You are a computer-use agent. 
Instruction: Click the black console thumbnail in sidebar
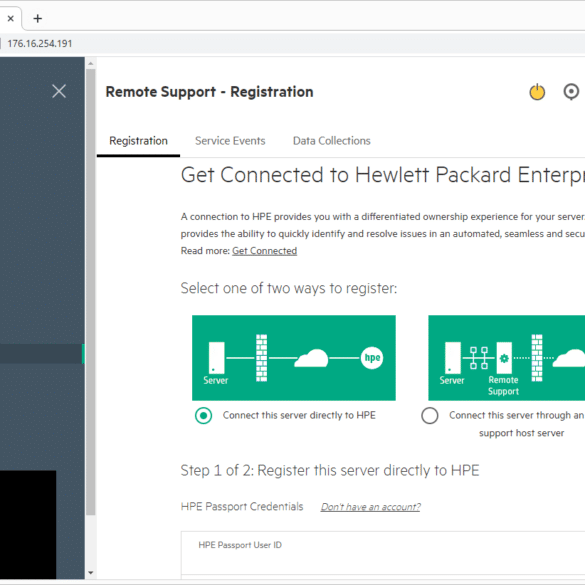tap(28, 525)
